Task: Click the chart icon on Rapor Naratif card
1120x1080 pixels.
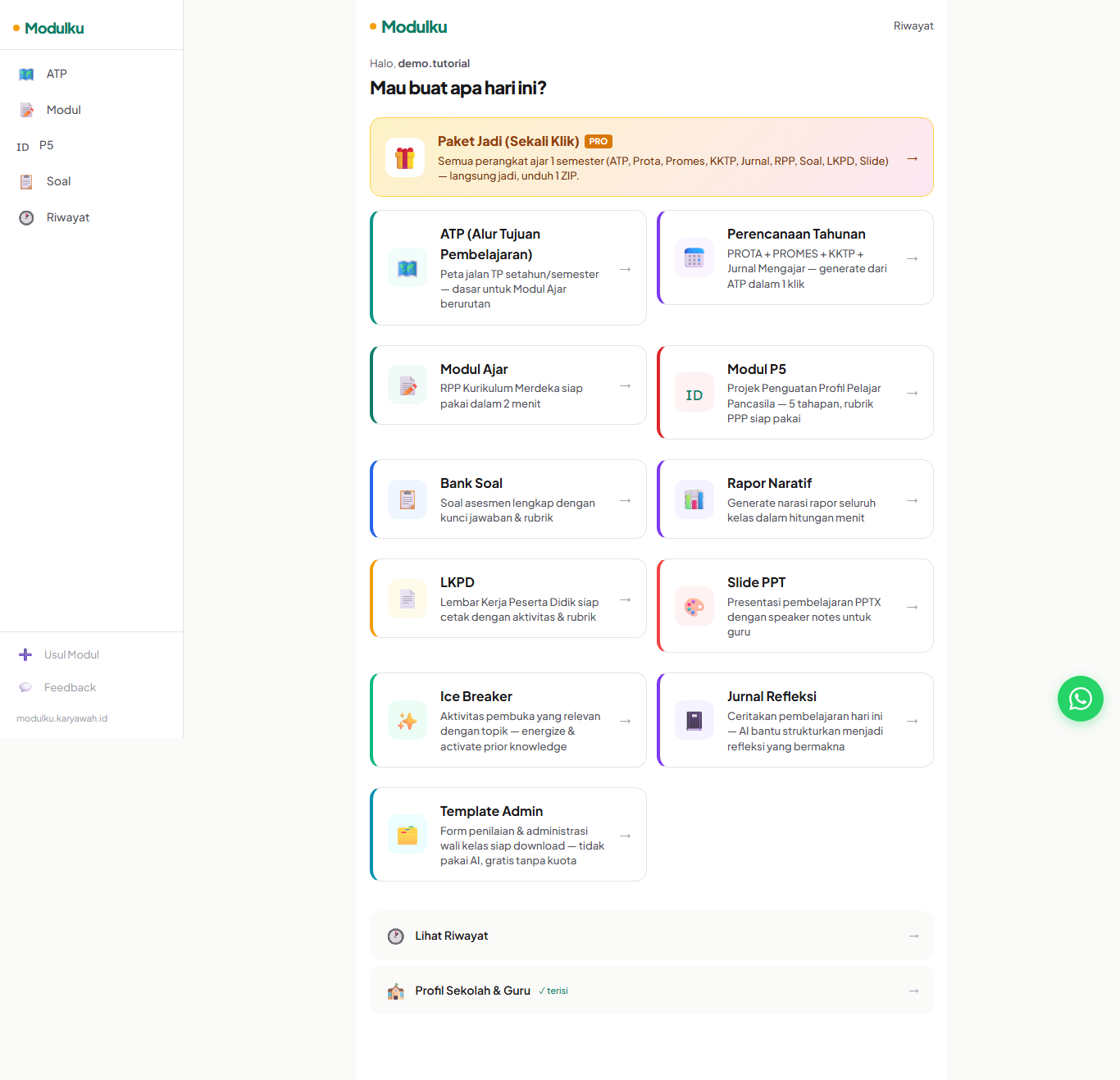Action: tap(694, 499)
